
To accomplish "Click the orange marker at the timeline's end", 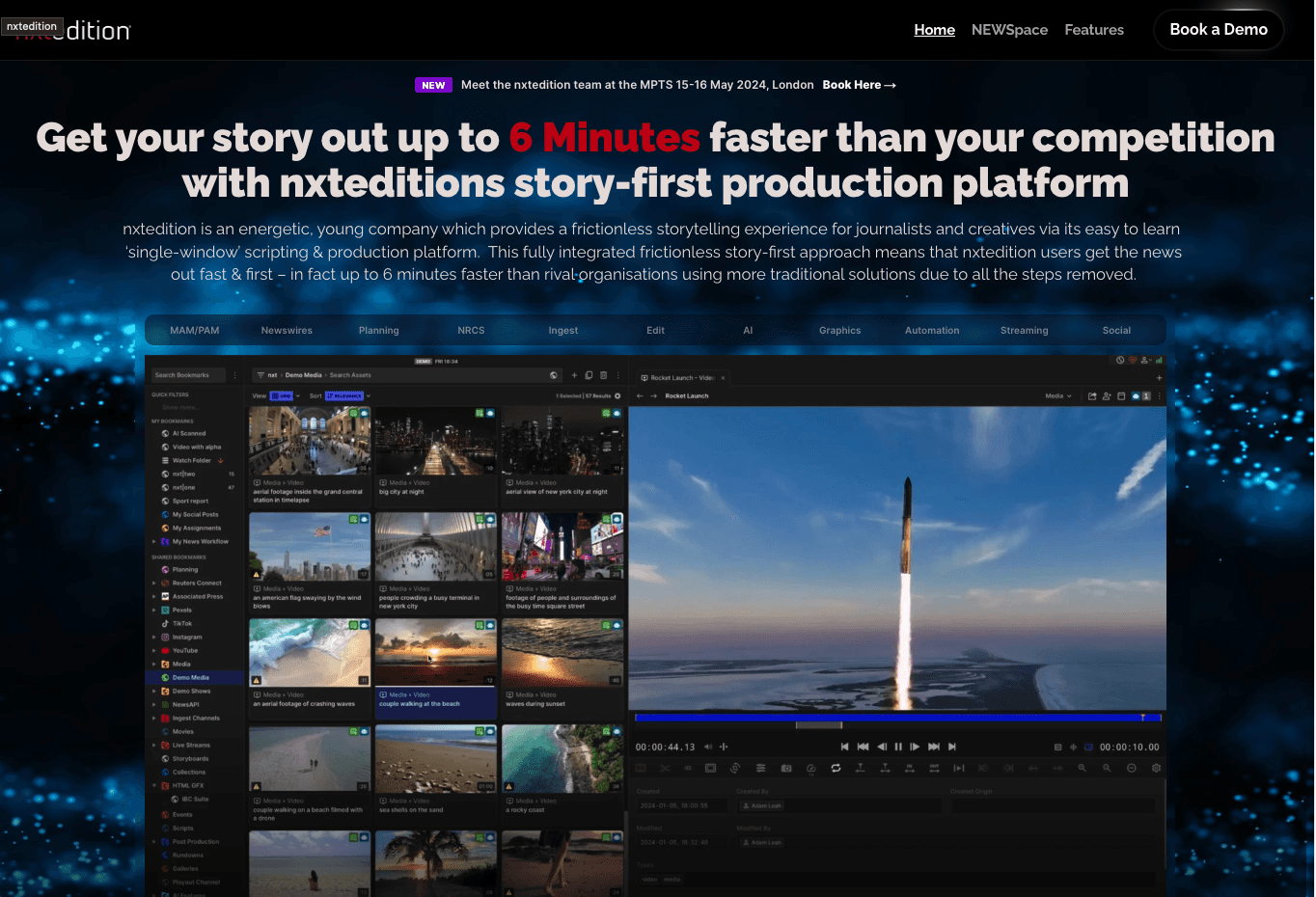I will click(x=1143, y=718).
